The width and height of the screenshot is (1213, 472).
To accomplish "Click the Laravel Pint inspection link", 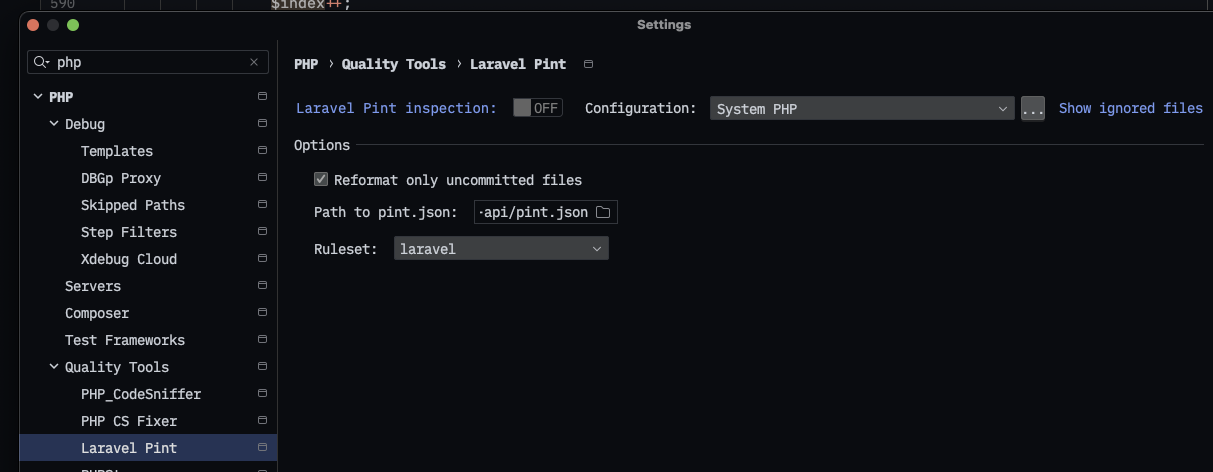I will 396,108.
